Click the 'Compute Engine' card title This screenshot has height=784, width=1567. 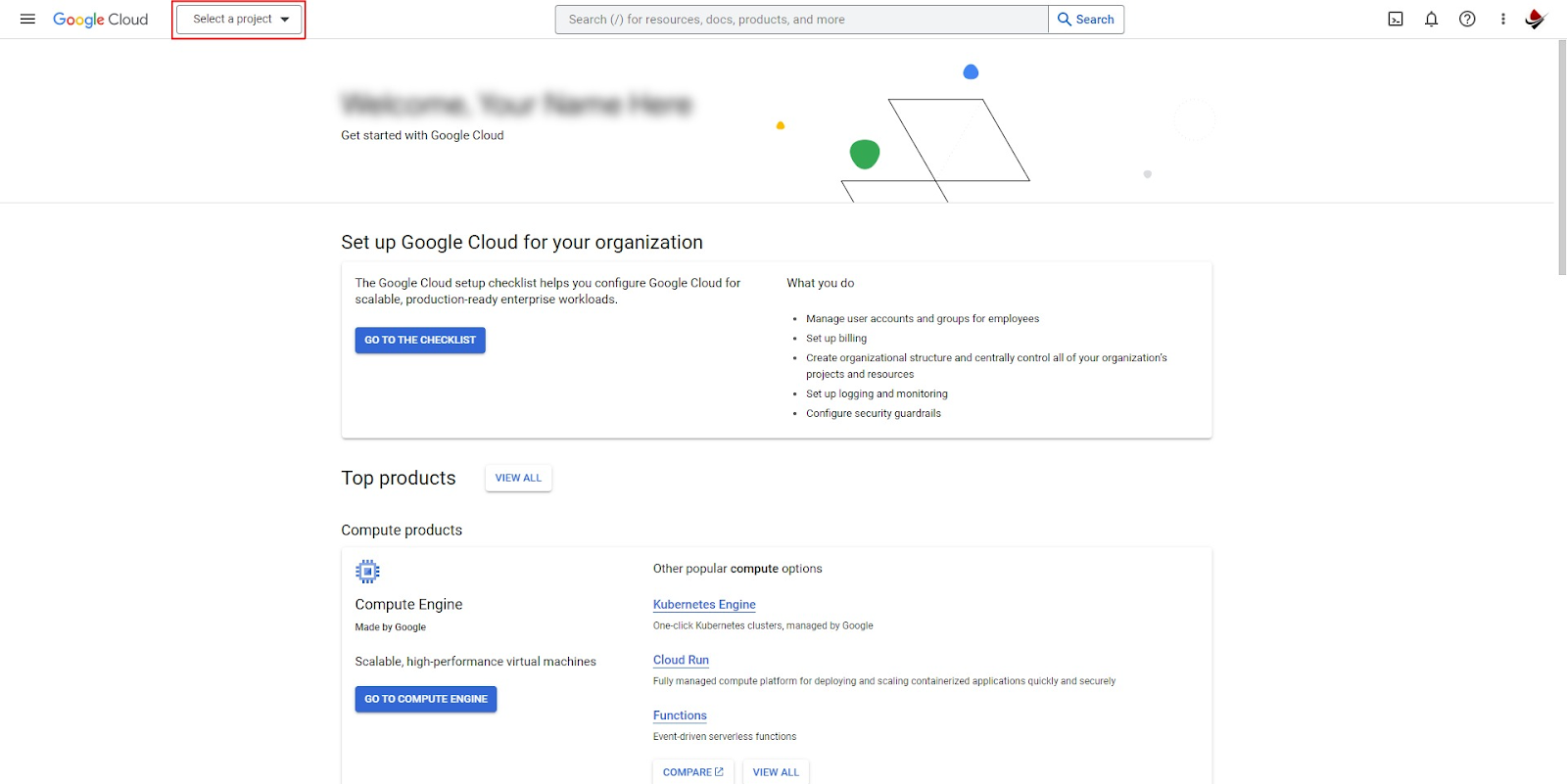(x=408, y=605)
